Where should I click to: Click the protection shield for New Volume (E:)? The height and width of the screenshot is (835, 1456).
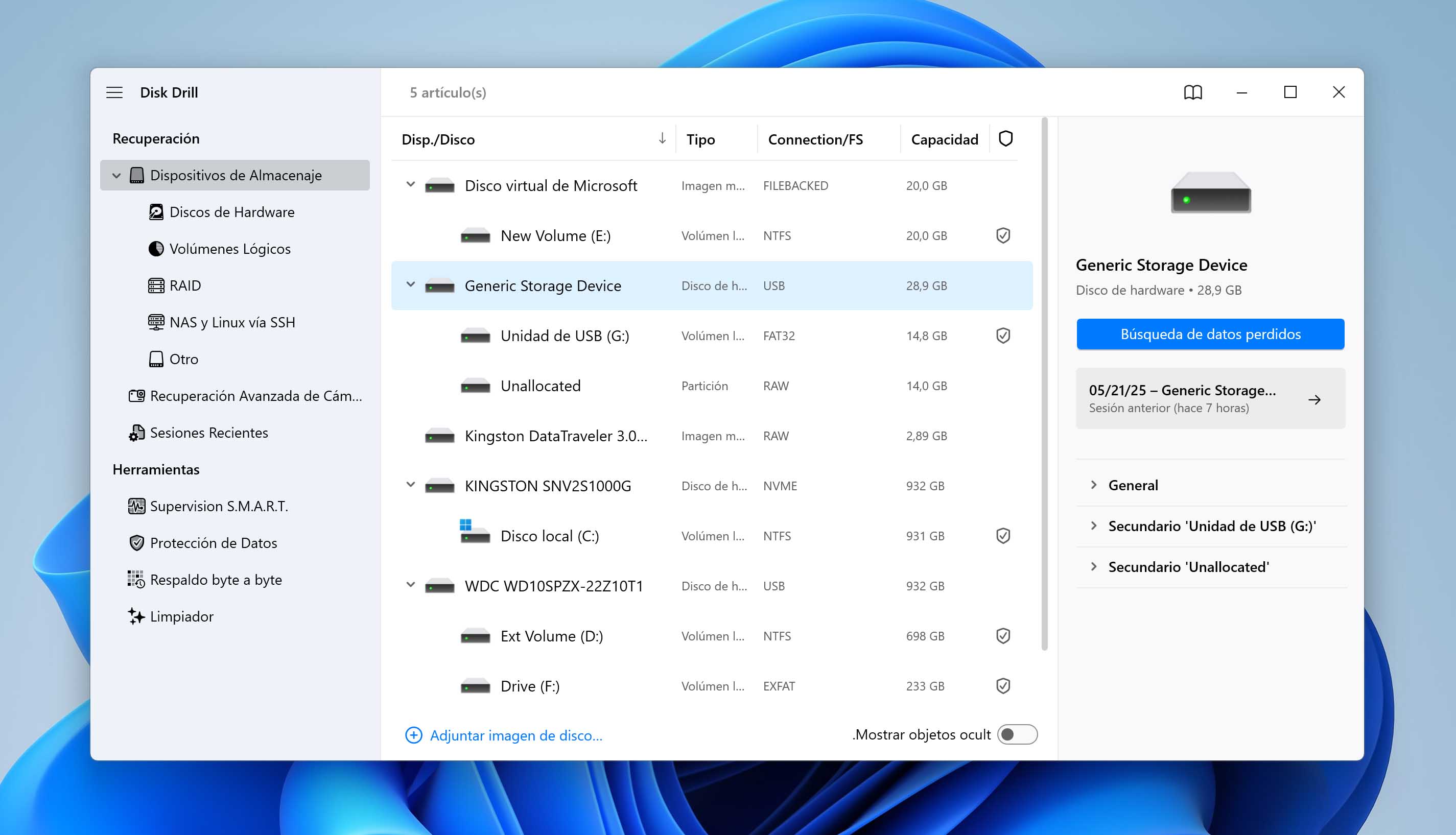click(x=1003, y=236)
